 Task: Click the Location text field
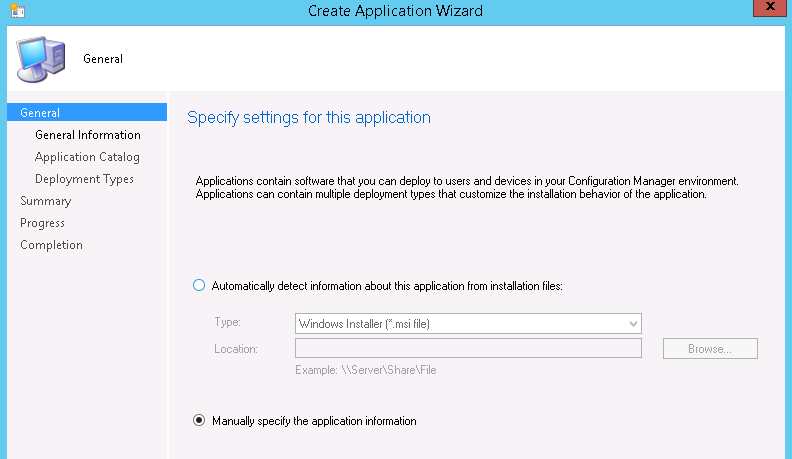(x=468, y=348)
